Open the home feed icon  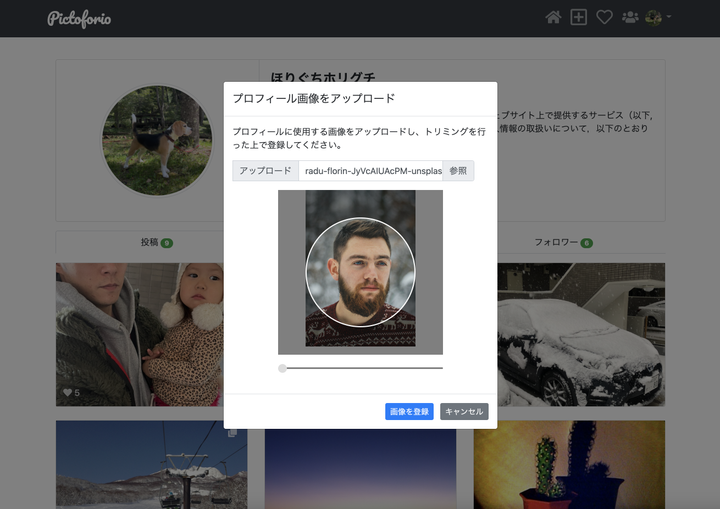(553, 17)
